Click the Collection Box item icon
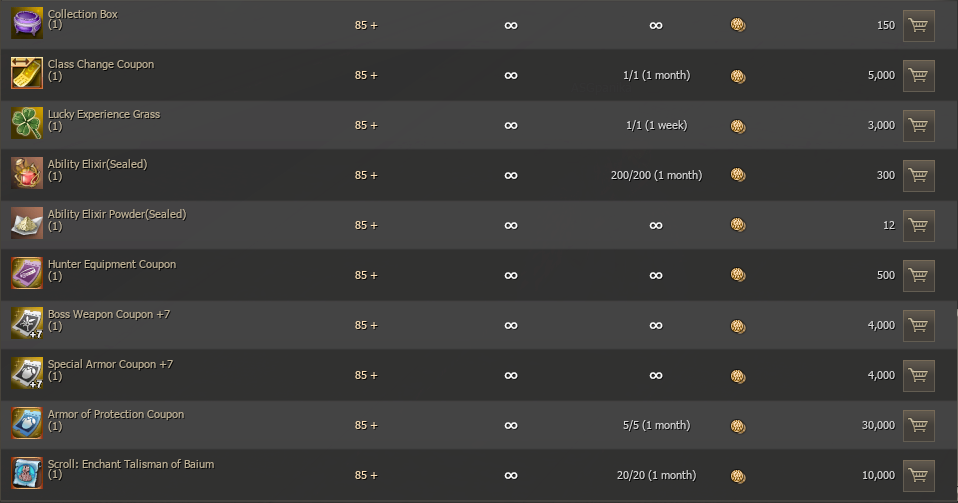Viewport: 958px width, 503px height. (x=27, y=24)
